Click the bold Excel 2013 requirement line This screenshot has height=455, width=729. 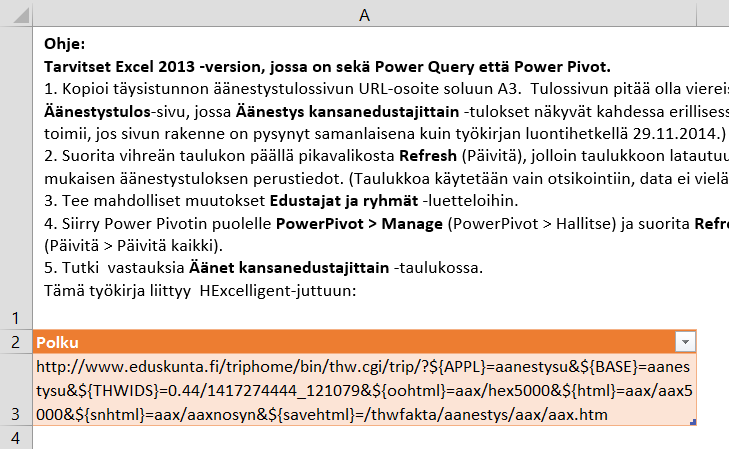[x=326, y=67]
